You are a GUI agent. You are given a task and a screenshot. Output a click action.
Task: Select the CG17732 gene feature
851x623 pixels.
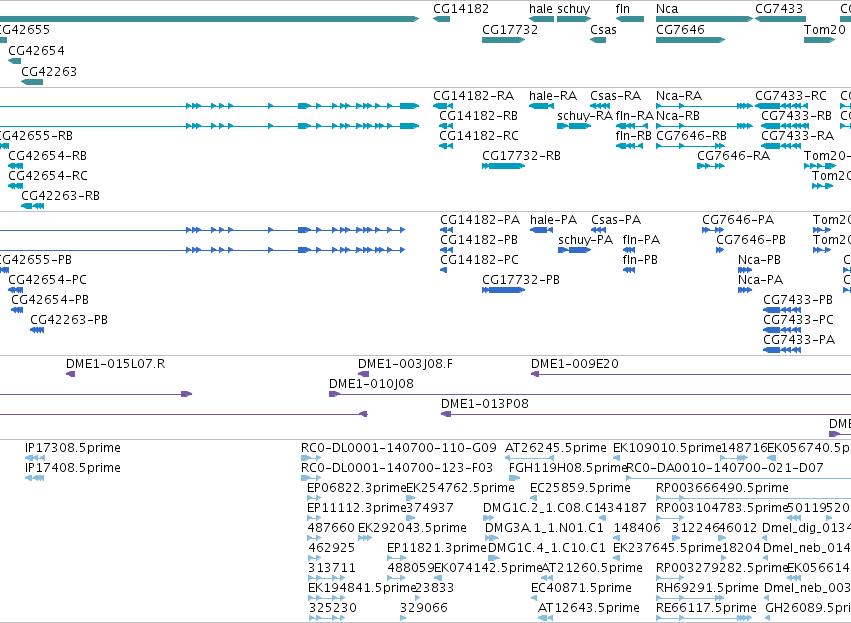point(503,40)
